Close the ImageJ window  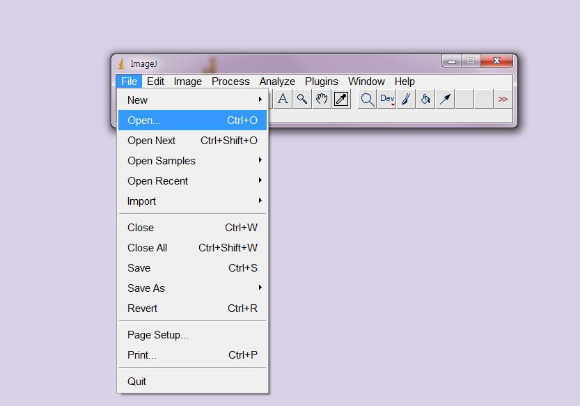[x=496, y=61]
